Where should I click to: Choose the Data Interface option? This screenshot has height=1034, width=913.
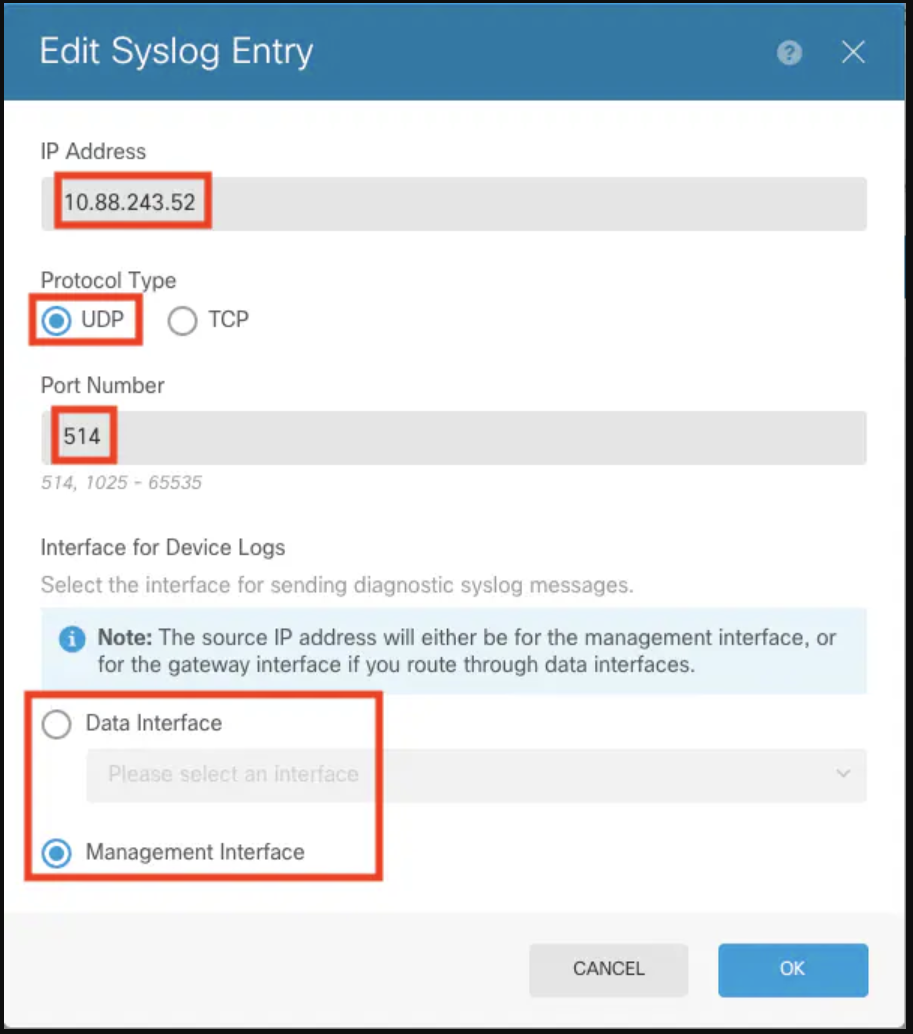click(x=57, y=724)
